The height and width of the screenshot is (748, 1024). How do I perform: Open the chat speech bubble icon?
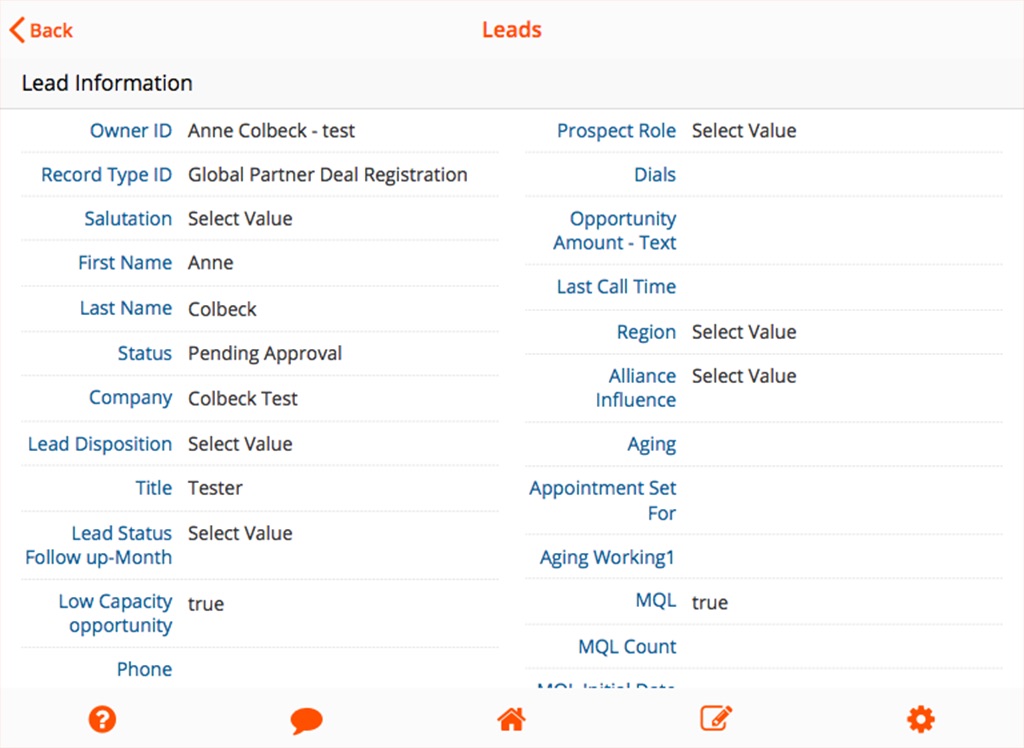click(x=306, y=720)
